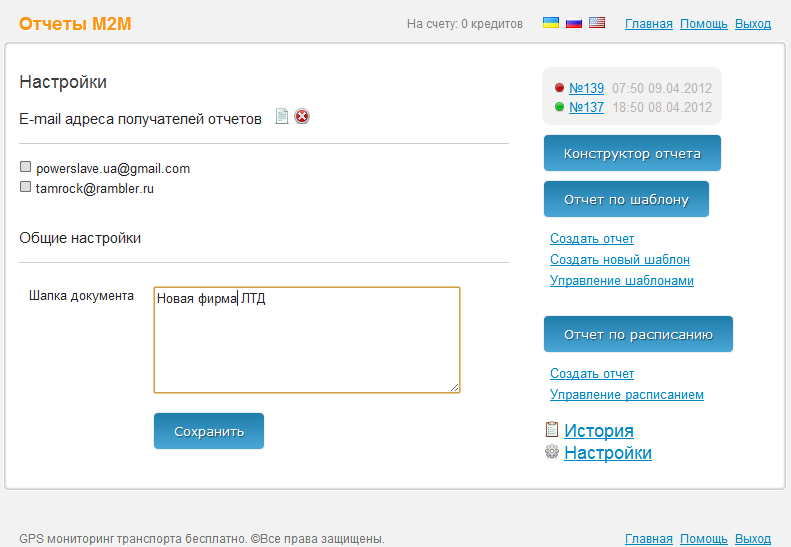Switch language via US flag
The width and height of the screenshot is (791, 547).
597,22
